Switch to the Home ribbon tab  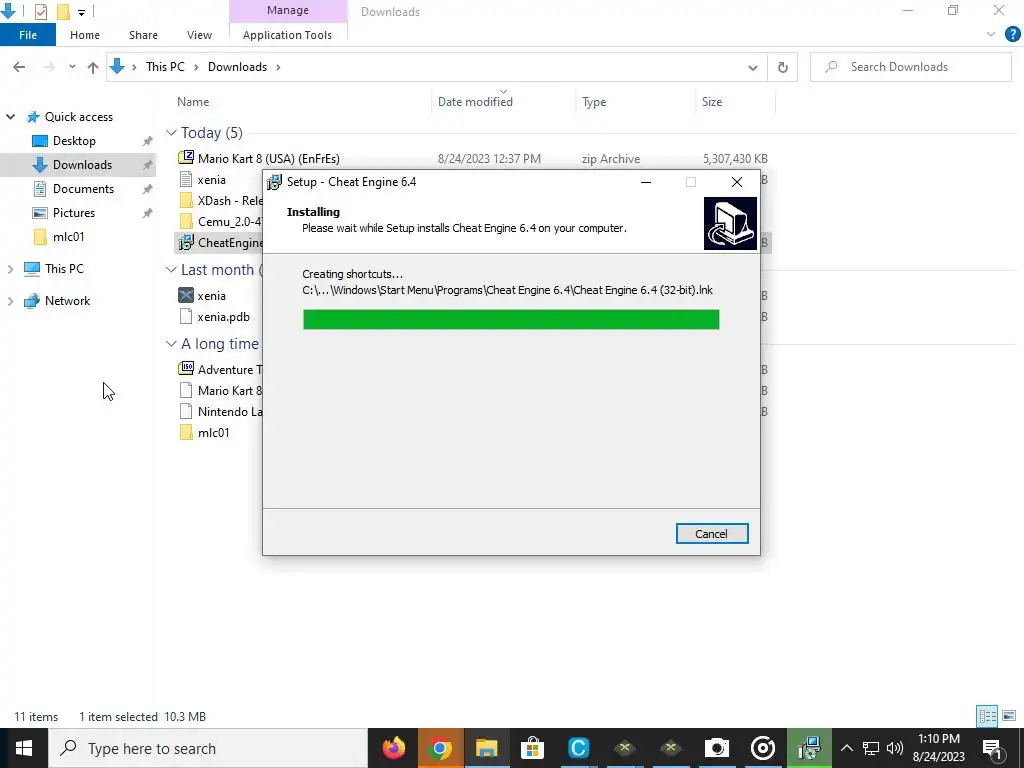pyautogui.click(x=85, y=35)
